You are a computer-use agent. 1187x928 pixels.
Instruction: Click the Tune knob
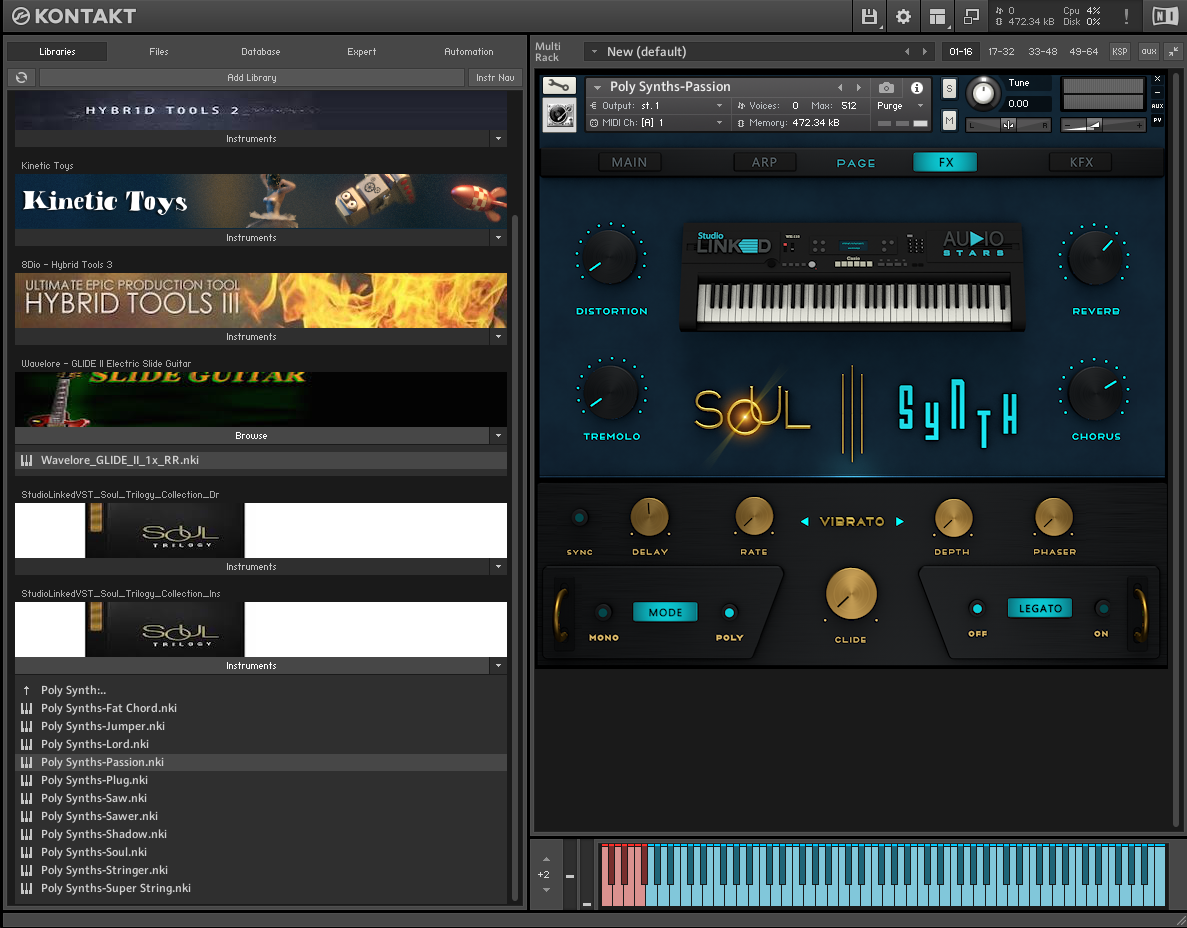coord(983,93)
